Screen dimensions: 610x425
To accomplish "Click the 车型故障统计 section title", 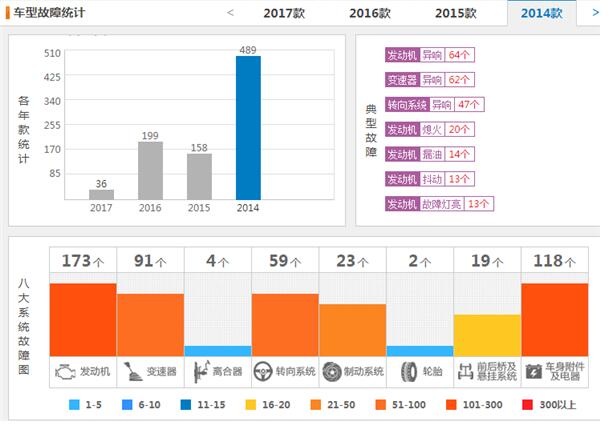I will [x=50, y=13].
